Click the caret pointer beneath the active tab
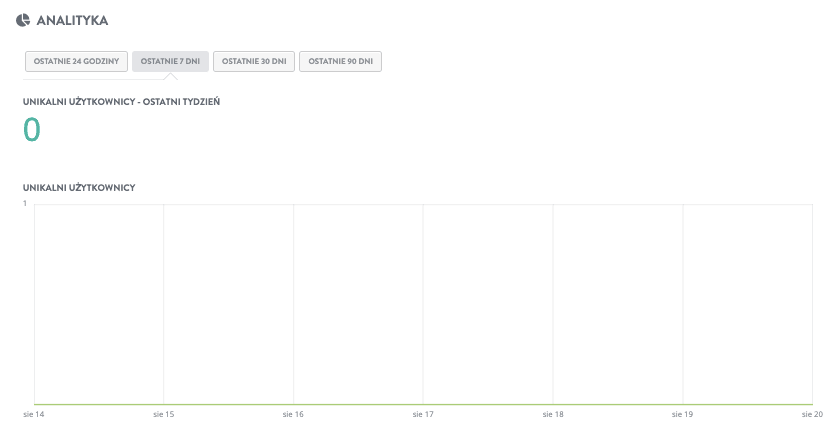This screenshot has height=434, width=837. click(170, 76)
